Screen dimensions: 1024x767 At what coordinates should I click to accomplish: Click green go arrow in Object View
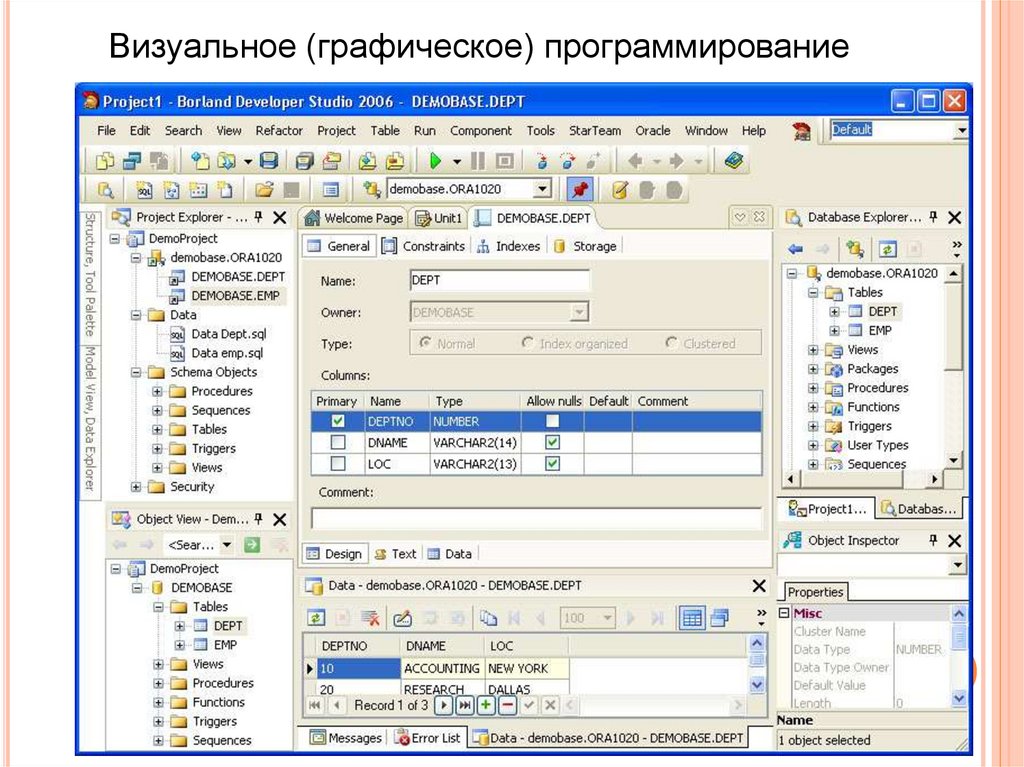pos(252,544)
